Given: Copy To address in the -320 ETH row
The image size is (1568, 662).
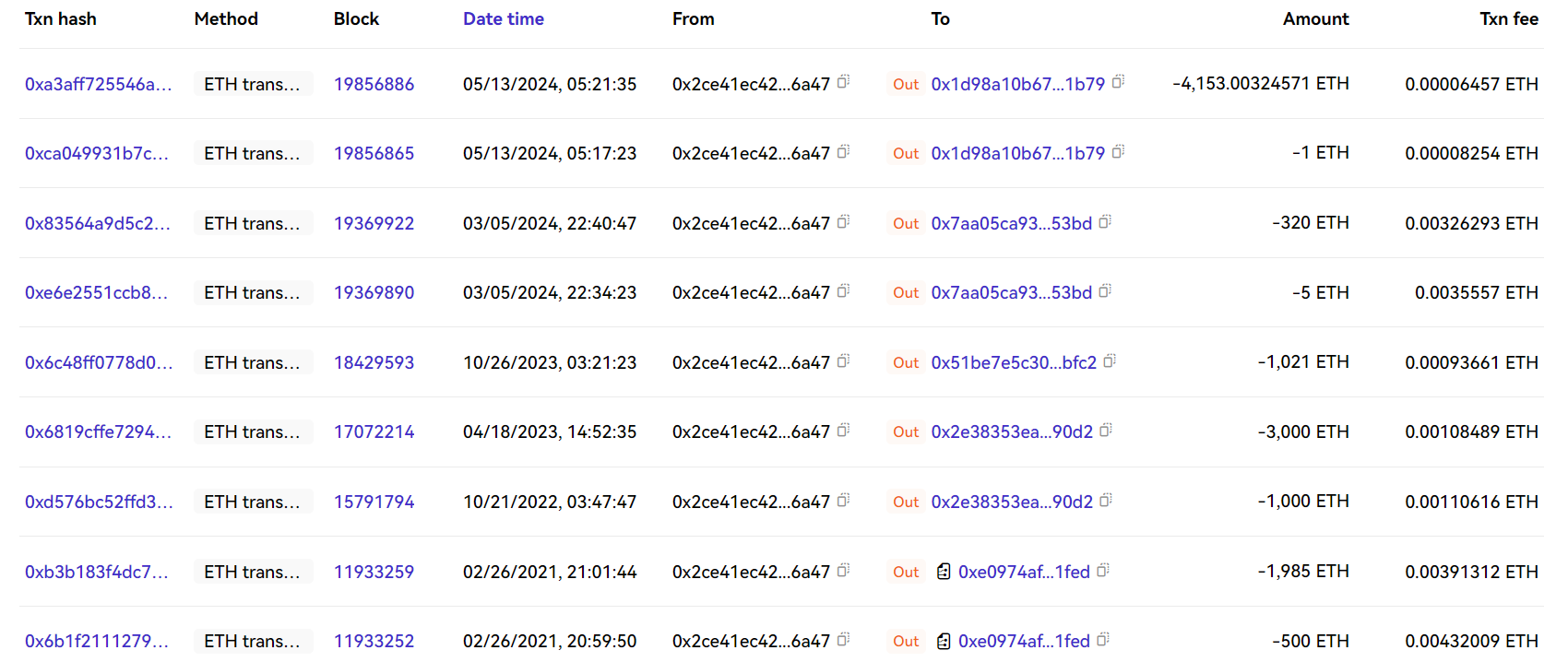Looking at the screenshot, I should 1105,221.
